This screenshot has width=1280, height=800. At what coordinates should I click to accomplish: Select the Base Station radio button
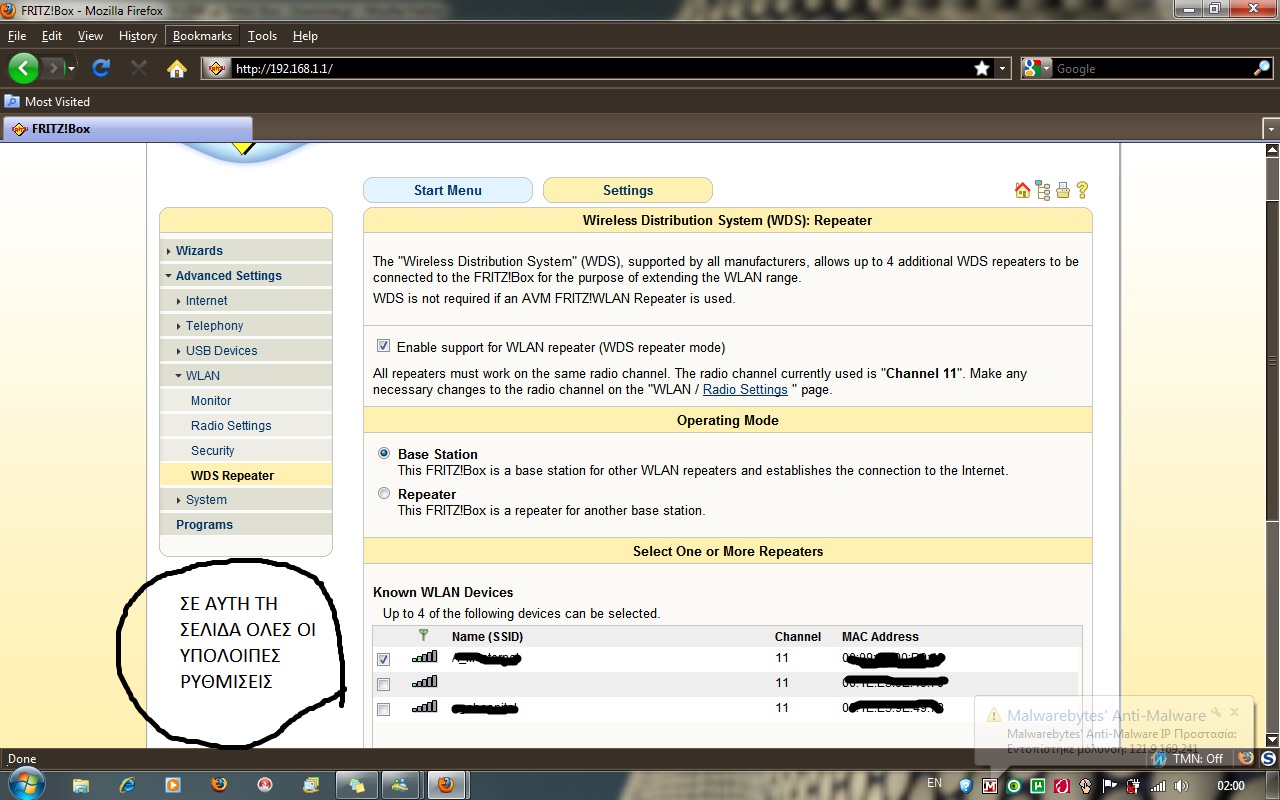384,453
